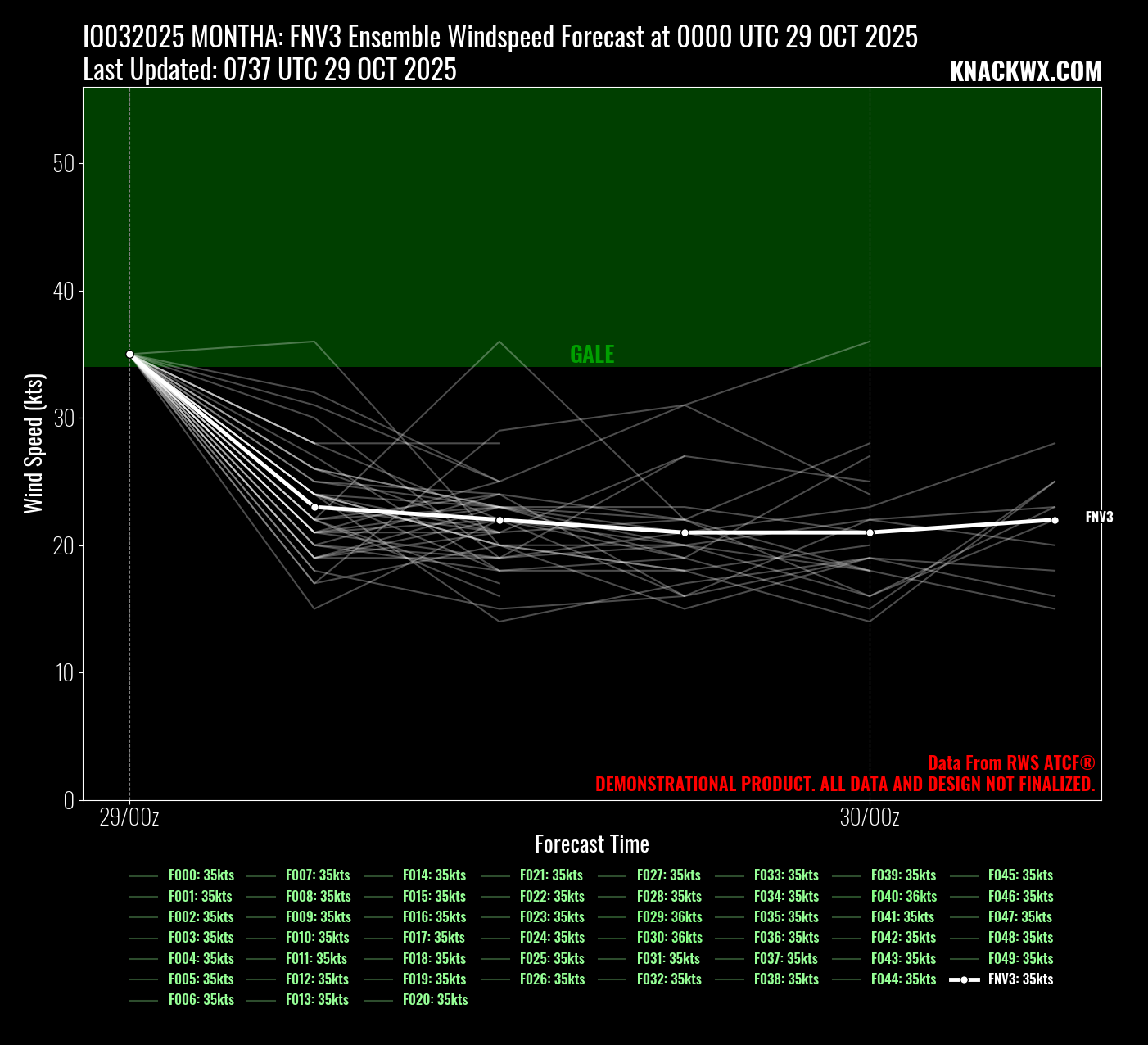
Task: Click FNV3 starting data point at 29/00z
Action: 129,355
